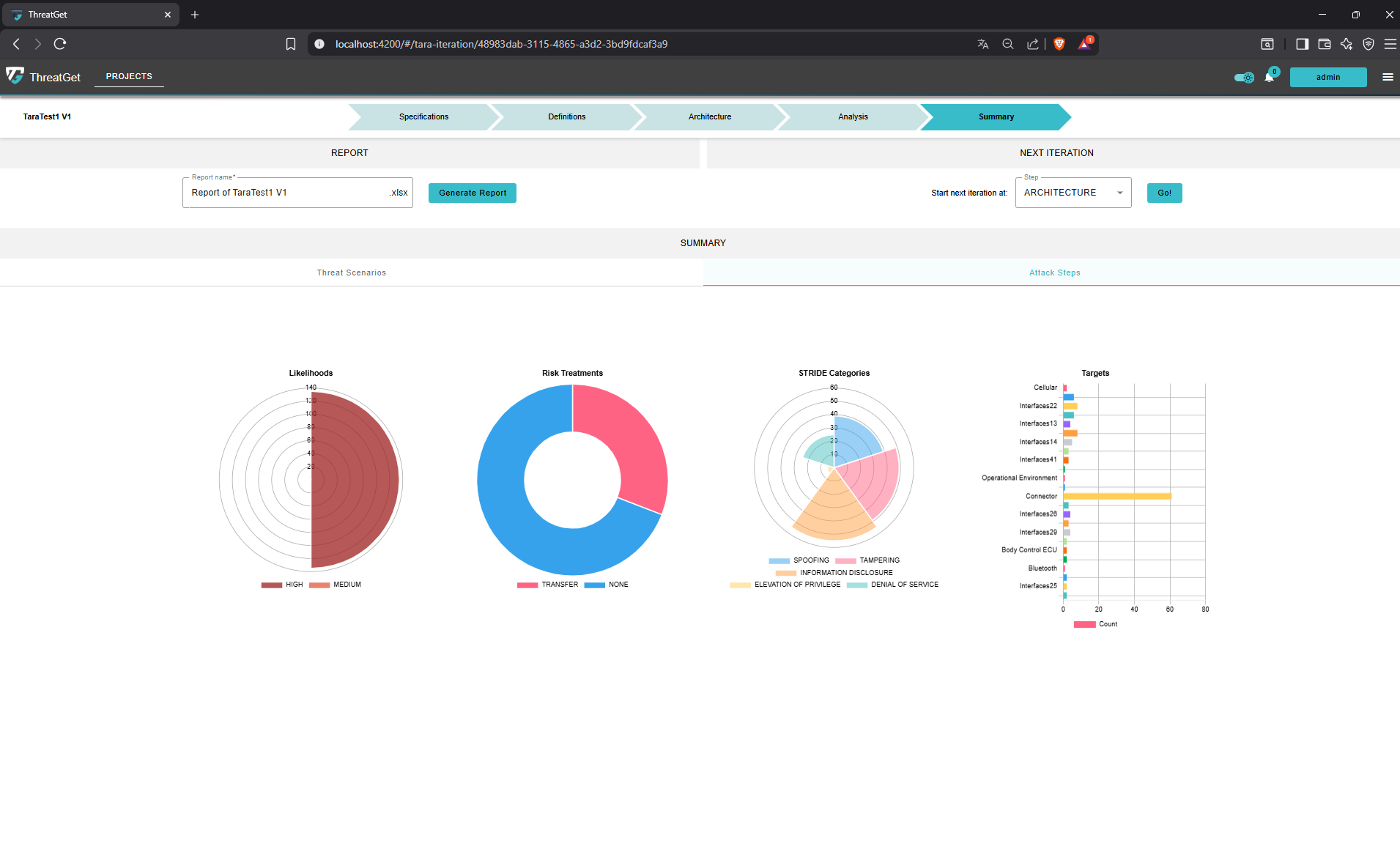Select the Attack Steps tab
The image size is (1400, 841).
click(x=1054, y=273)
